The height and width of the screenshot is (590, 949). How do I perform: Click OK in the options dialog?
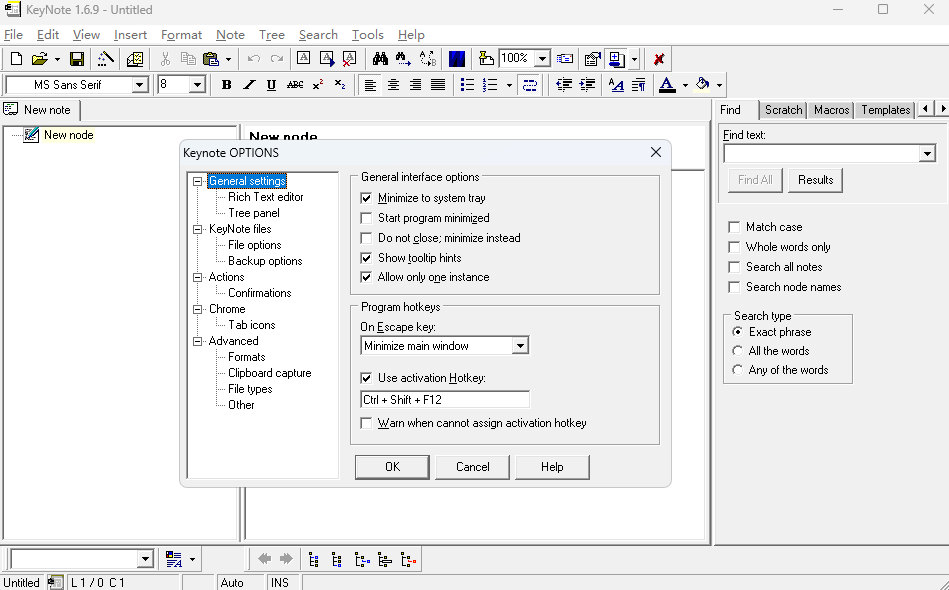coord(392,467)
